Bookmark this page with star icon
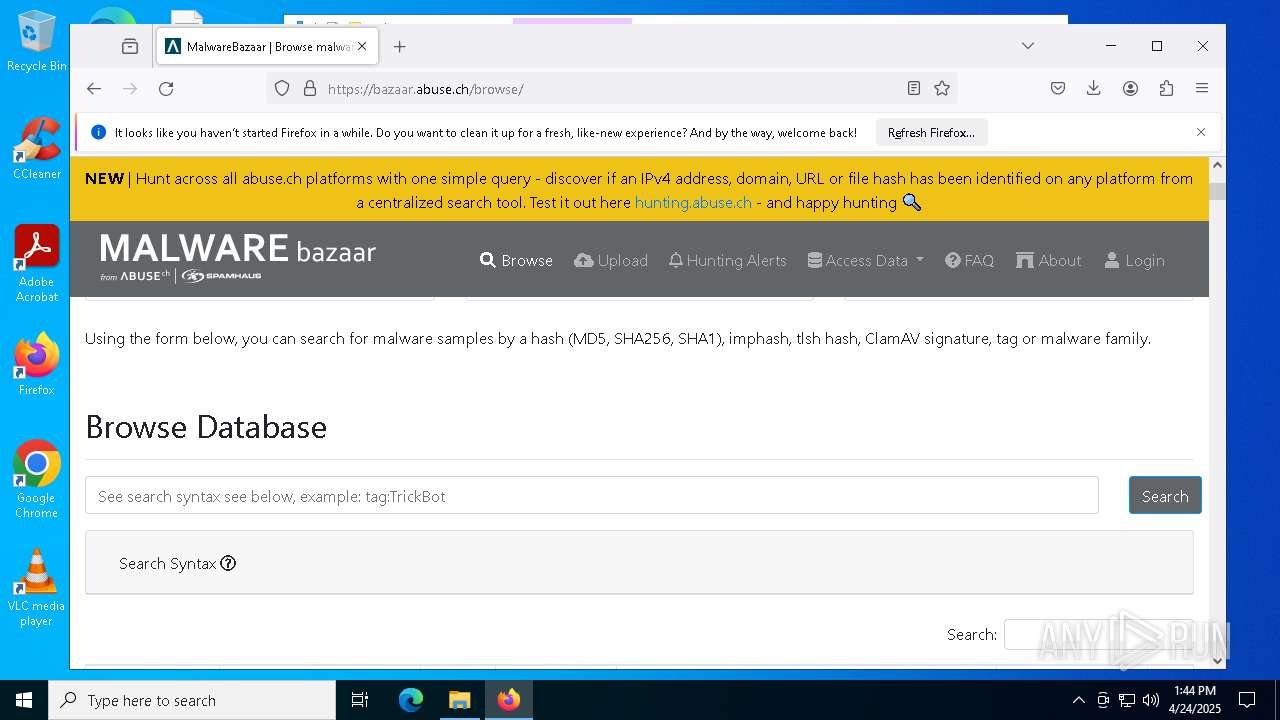Screen dimensions: 1280x720 [x=942, y=89]
